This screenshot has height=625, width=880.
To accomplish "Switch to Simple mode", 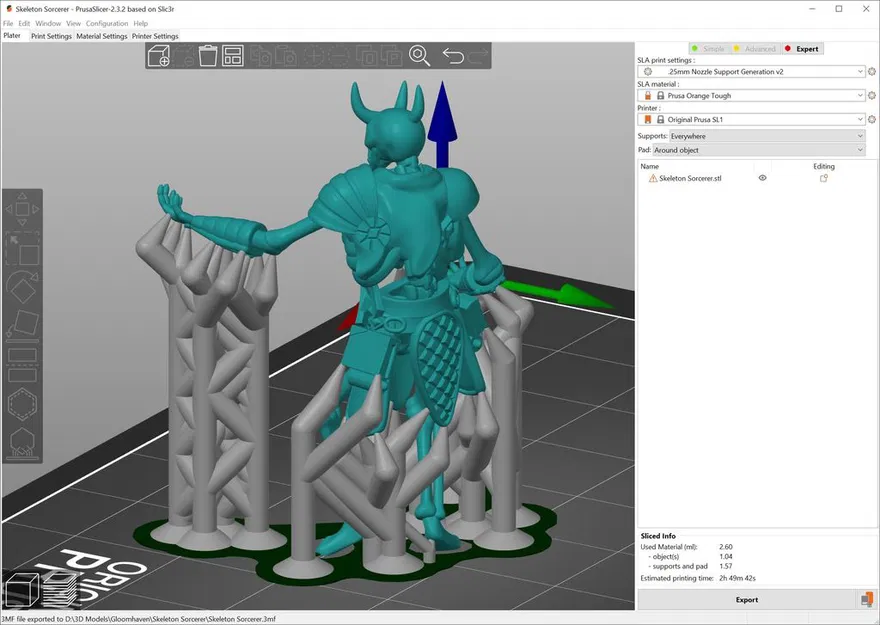I will point(711,48).
